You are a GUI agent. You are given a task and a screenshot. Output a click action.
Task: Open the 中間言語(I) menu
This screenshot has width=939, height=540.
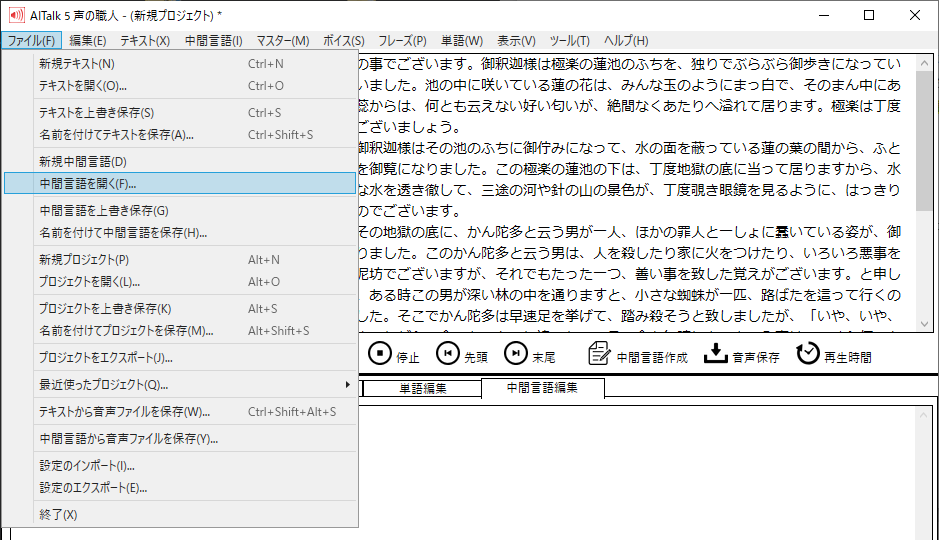click(214, 41)
